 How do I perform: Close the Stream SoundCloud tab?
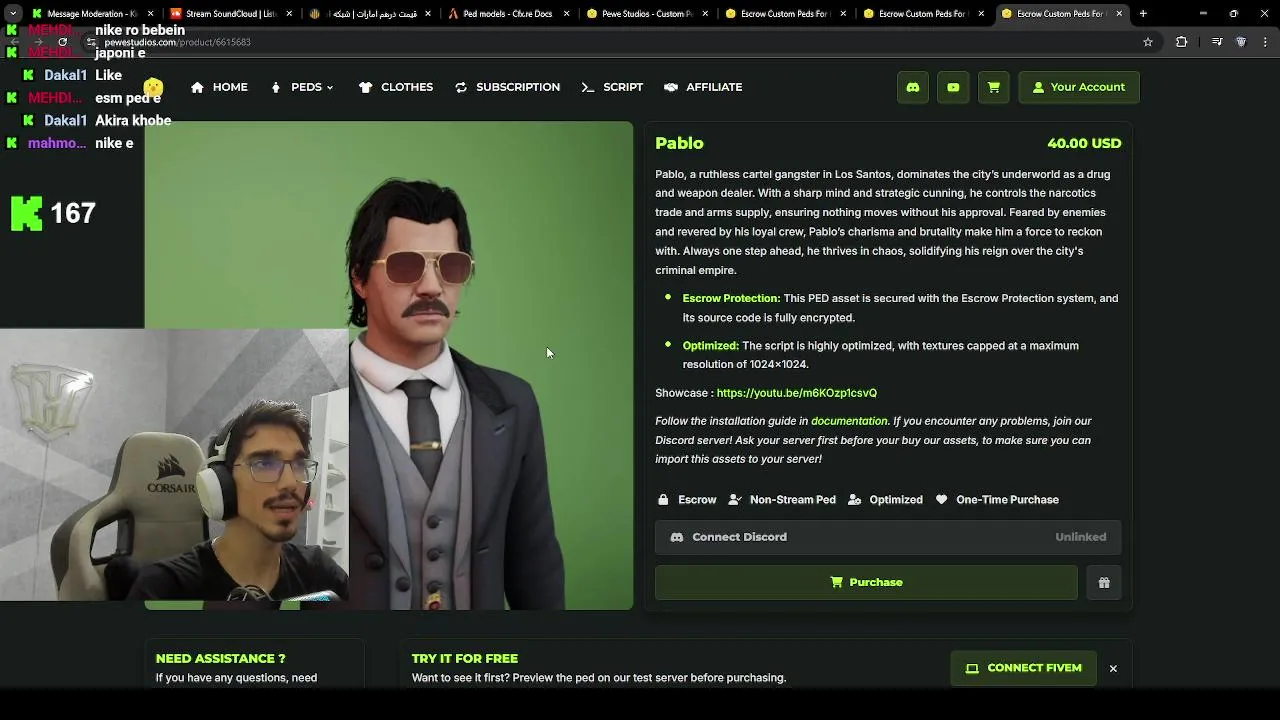point(289,14)
